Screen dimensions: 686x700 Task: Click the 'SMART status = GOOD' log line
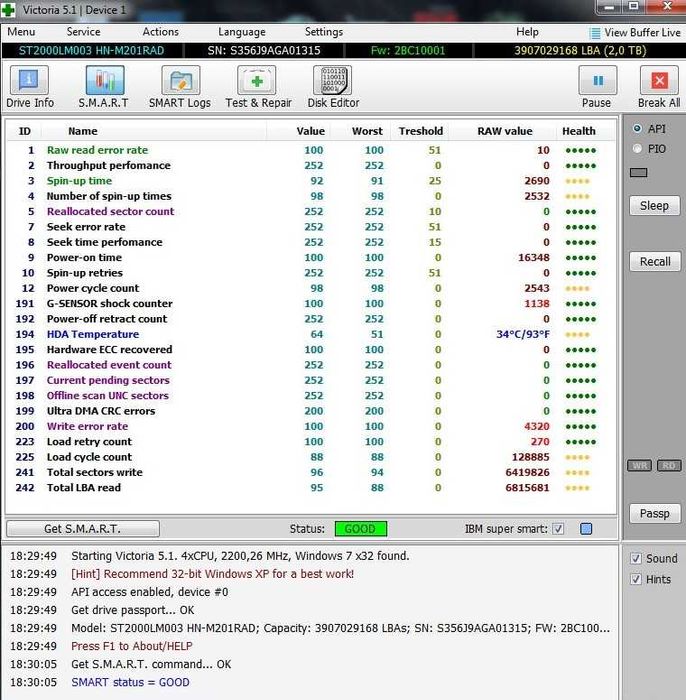[130, 683]
